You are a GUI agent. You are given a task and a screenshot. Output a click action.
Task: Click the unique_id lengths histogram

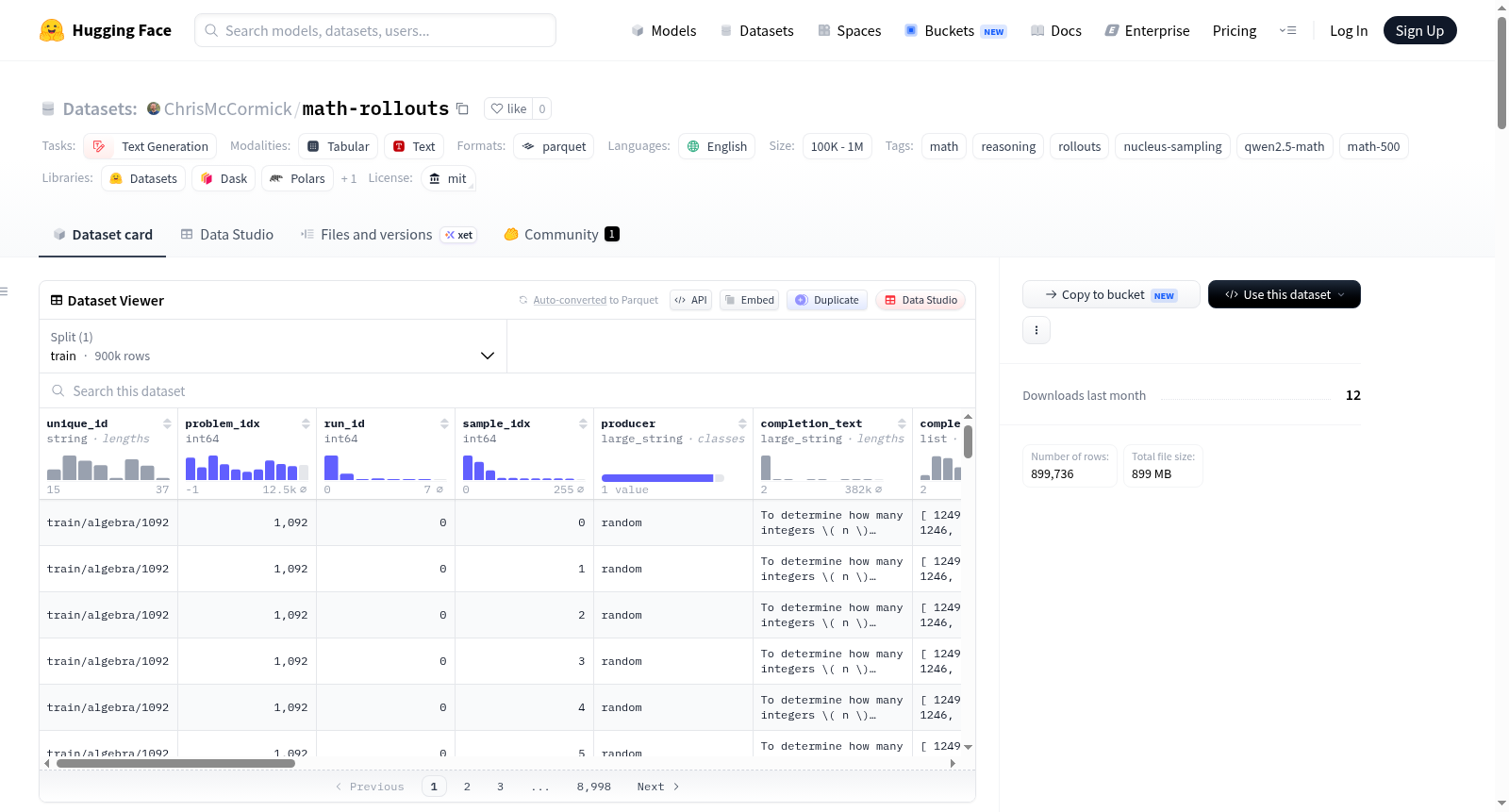pyautogui.click(x=108, y=467)
